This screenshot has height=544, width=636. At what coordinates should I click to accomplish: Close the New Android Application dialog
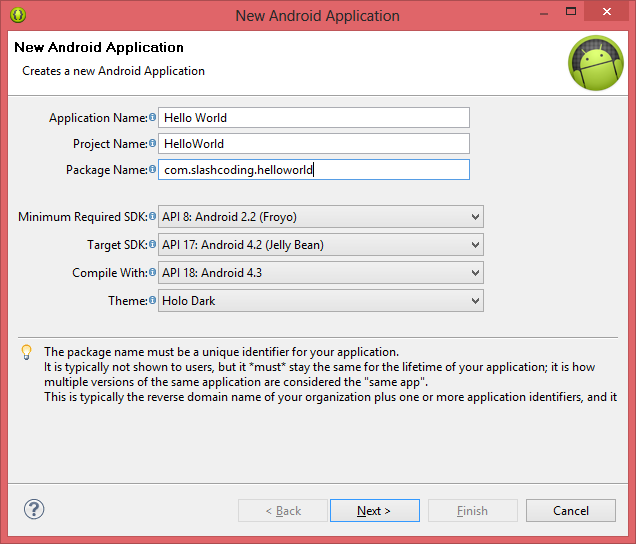pyautogui.click(x=606, y=12)
